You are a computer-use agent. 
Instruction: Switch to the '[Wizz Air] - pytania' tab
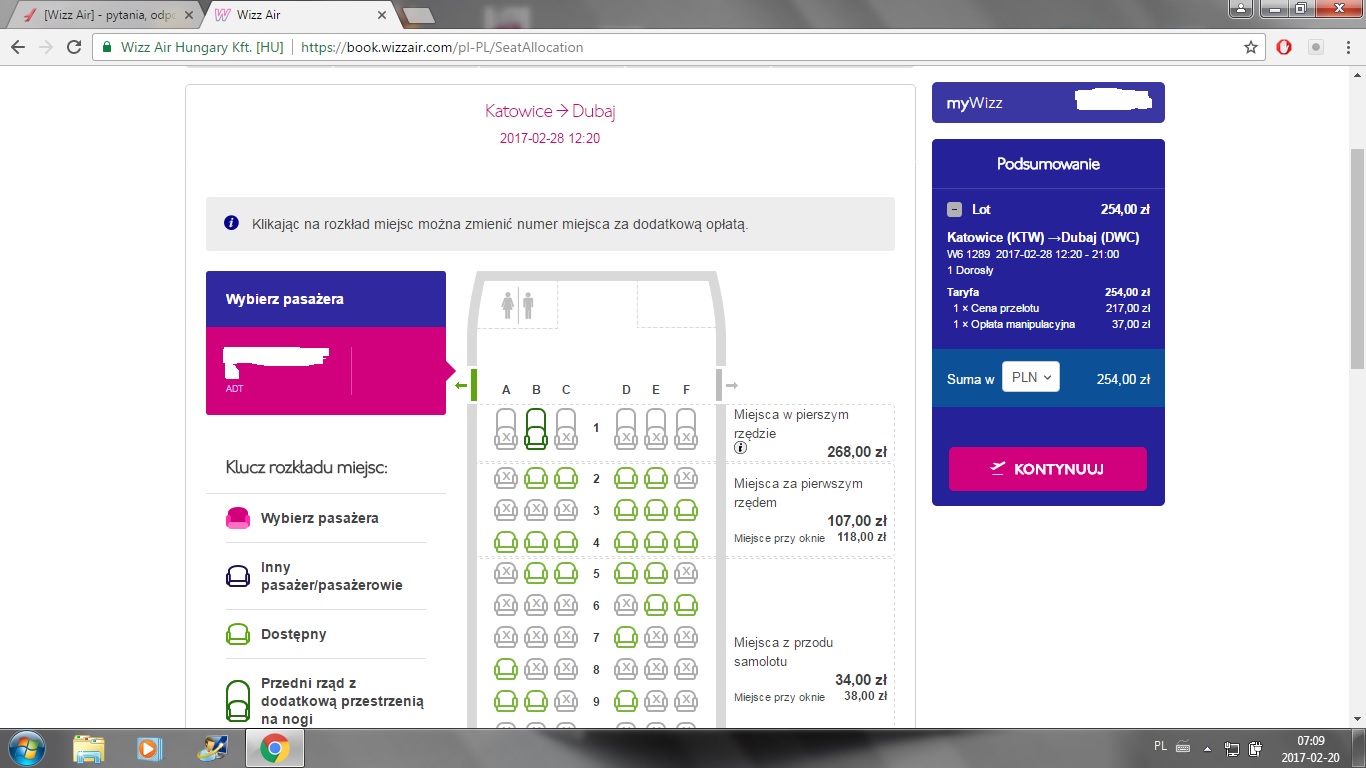point(103,16)
